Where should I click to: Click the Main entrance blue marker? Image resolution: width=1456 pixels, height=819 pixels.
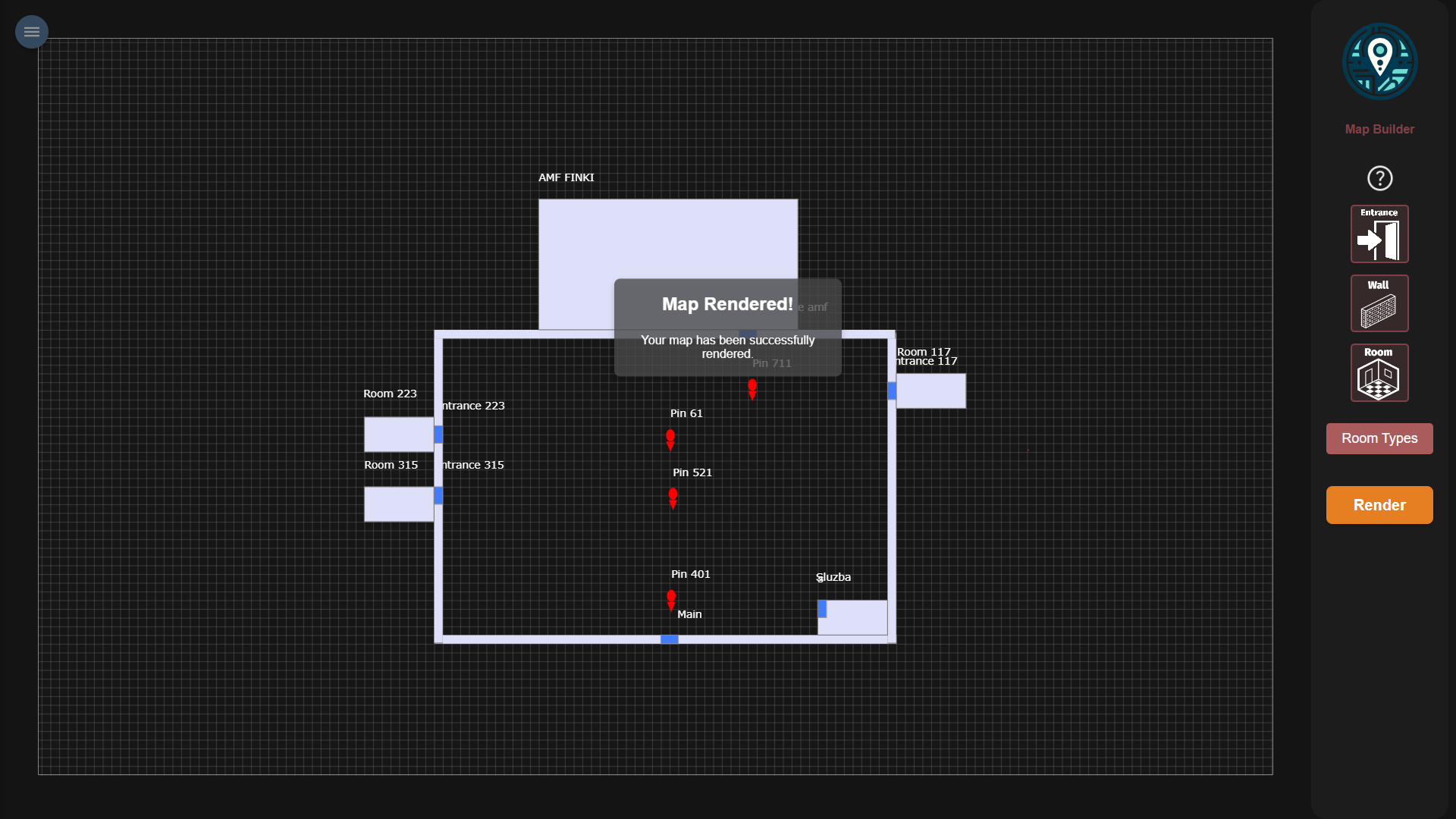(x=669, y=639)
